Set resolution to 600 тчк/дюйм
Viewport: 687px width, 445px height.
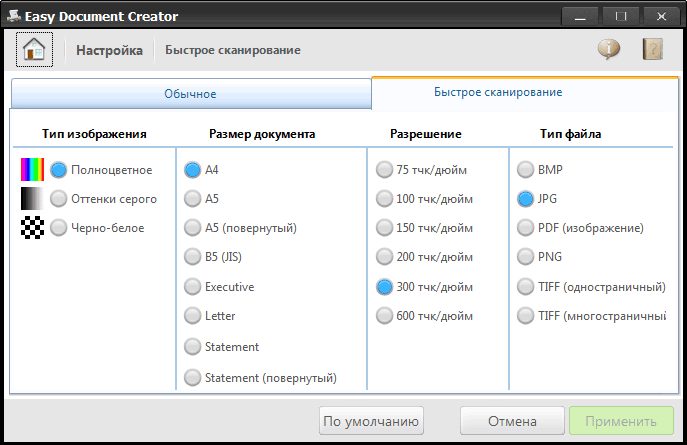pyautogui.click(x=384, y=316)
